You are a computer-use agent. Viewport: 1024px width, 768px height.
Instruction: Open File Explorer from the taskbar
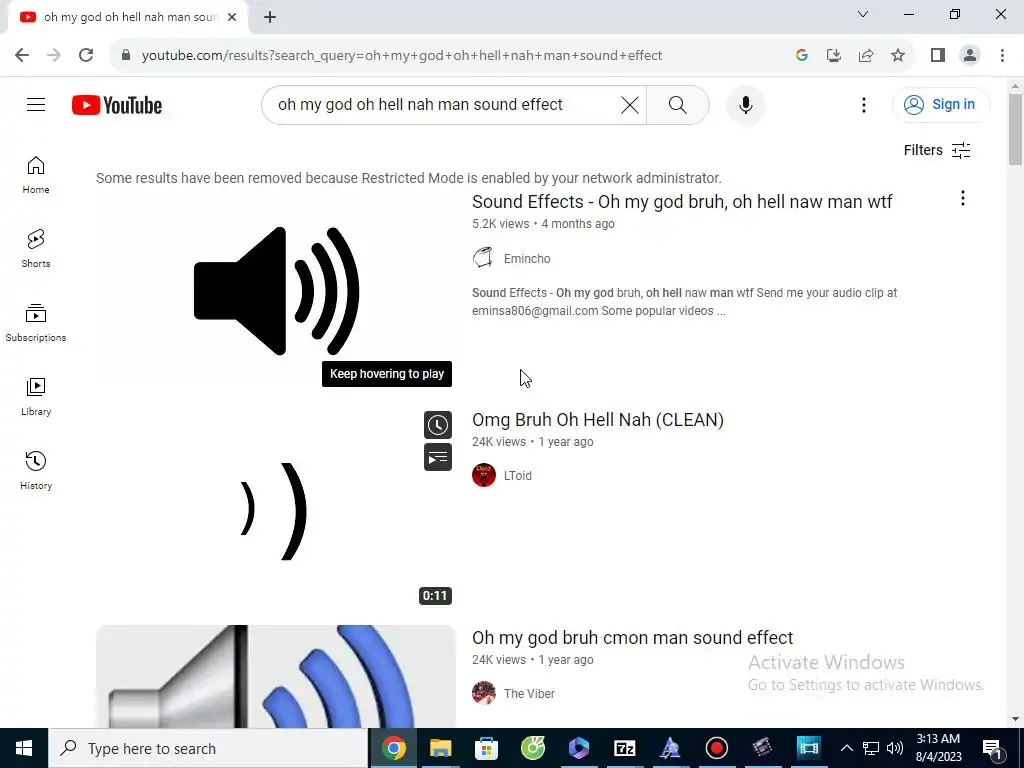pyautogui.click(x=440, y=748)
